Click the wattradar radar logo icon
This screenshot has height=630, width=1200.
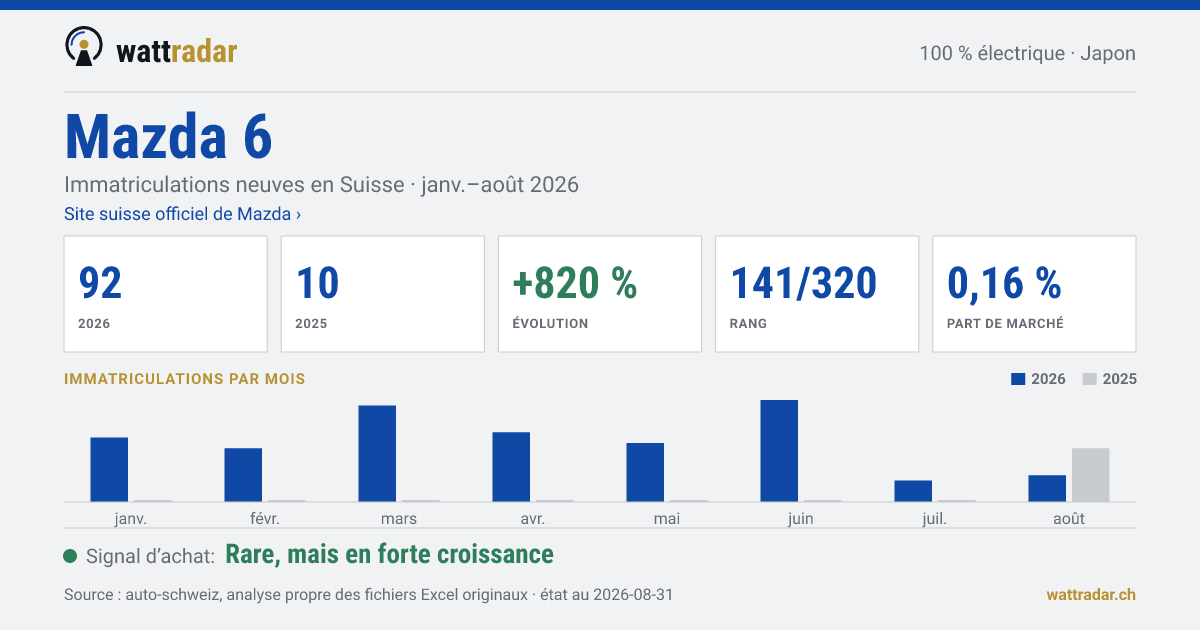pyautogui.click(x=84, y=47)
